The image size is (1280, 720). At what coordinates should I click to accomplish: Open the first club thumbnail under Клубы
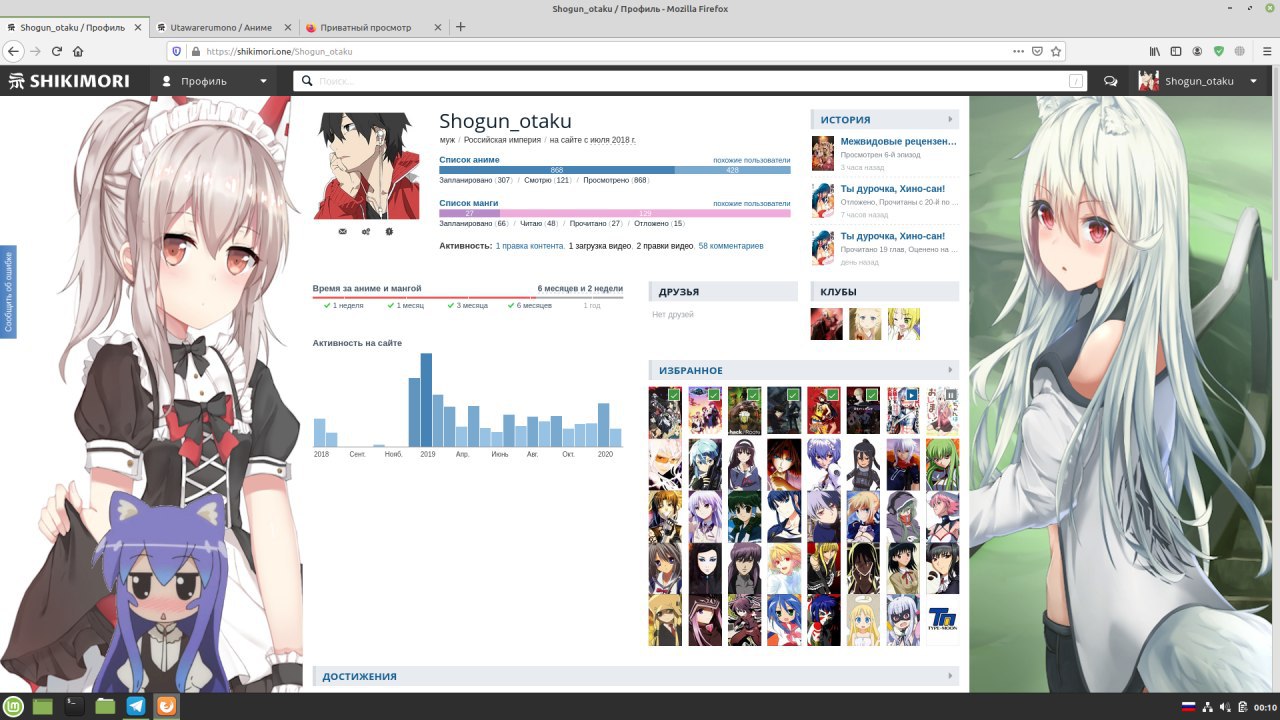tap(826, 324)
